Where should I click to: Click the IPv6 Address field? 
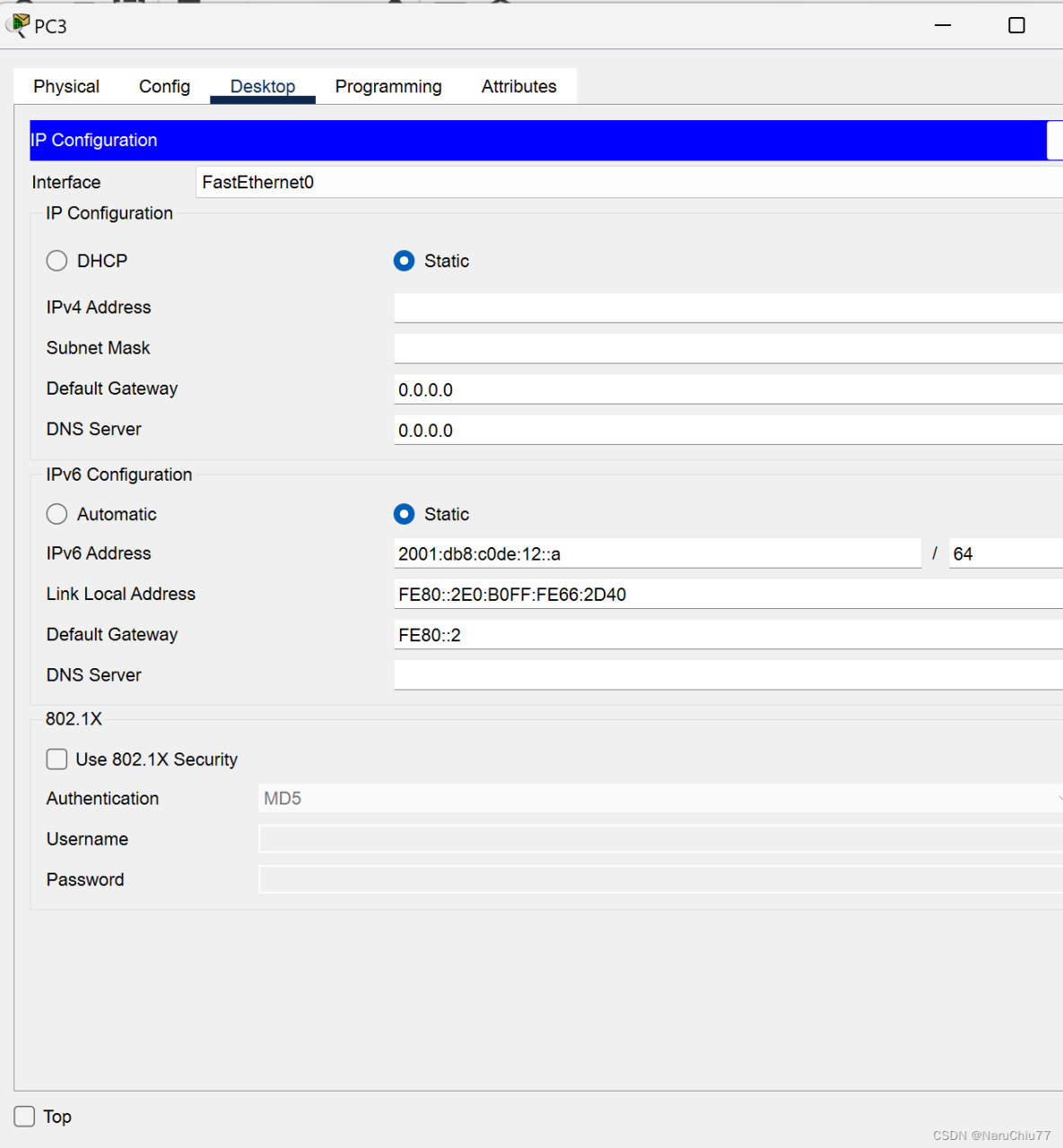[x=657, y=553]
